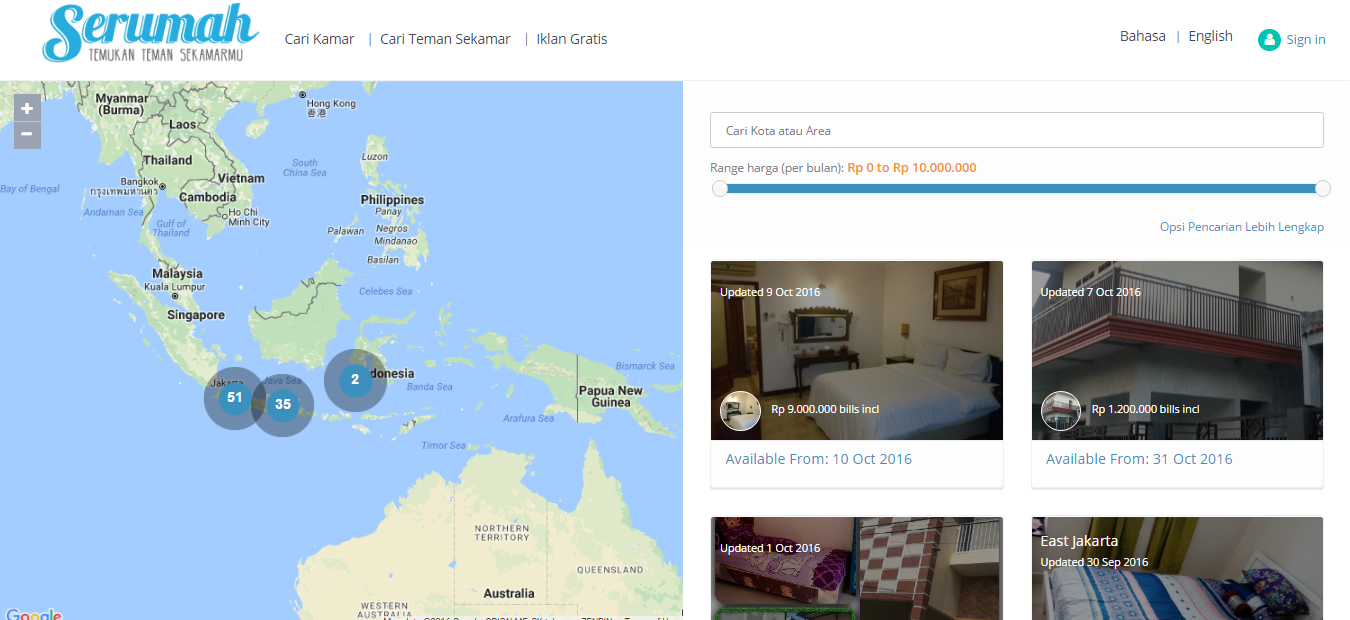Switch language to Bahasa
This screenshot has height=620, width=1350.
[1142, 36]
